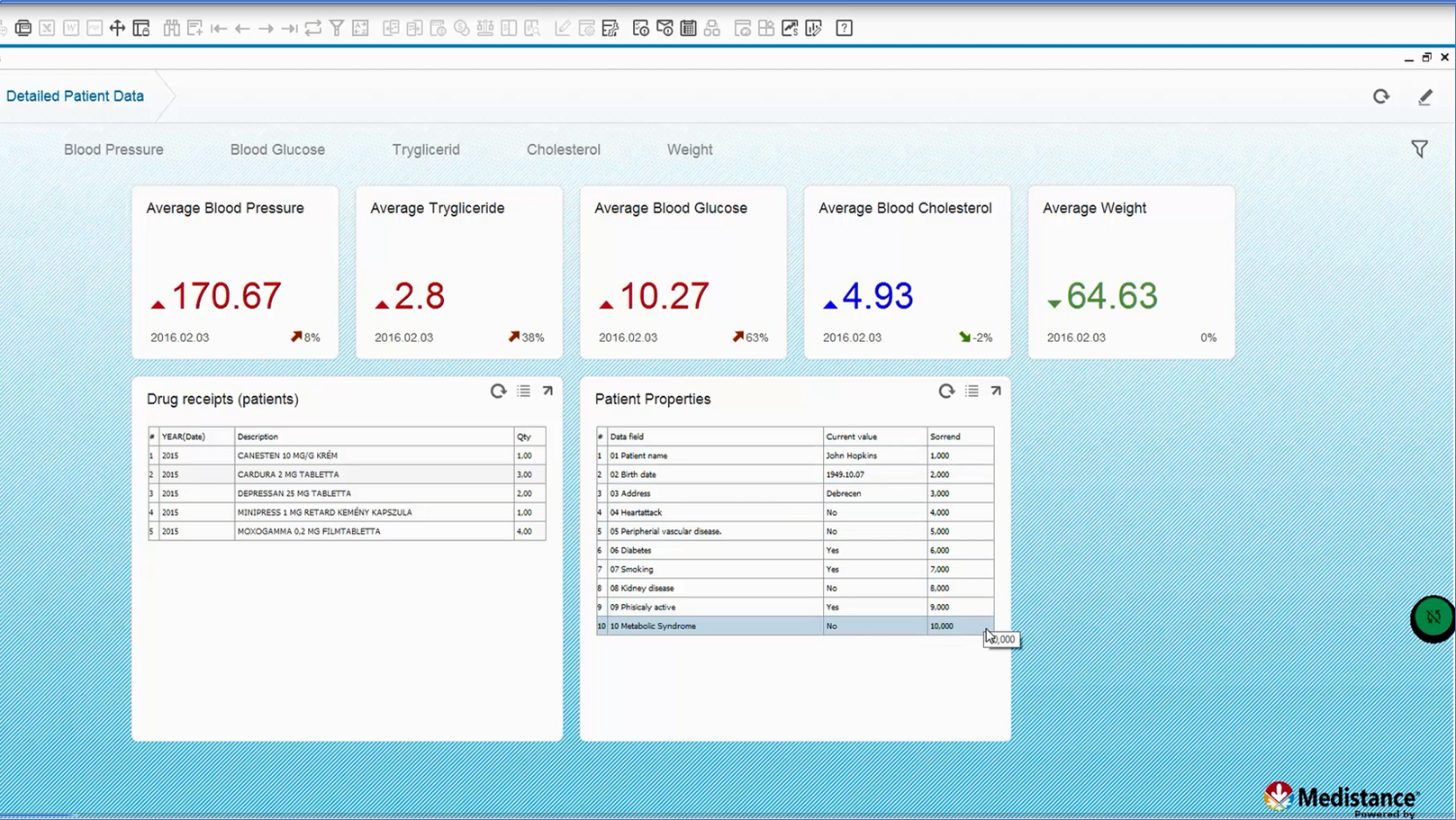Select the DEPRESSAN 25 MG TABLETTA row
The height and width of the screenshot is (820, 1456).
click(x=347, y=493)
